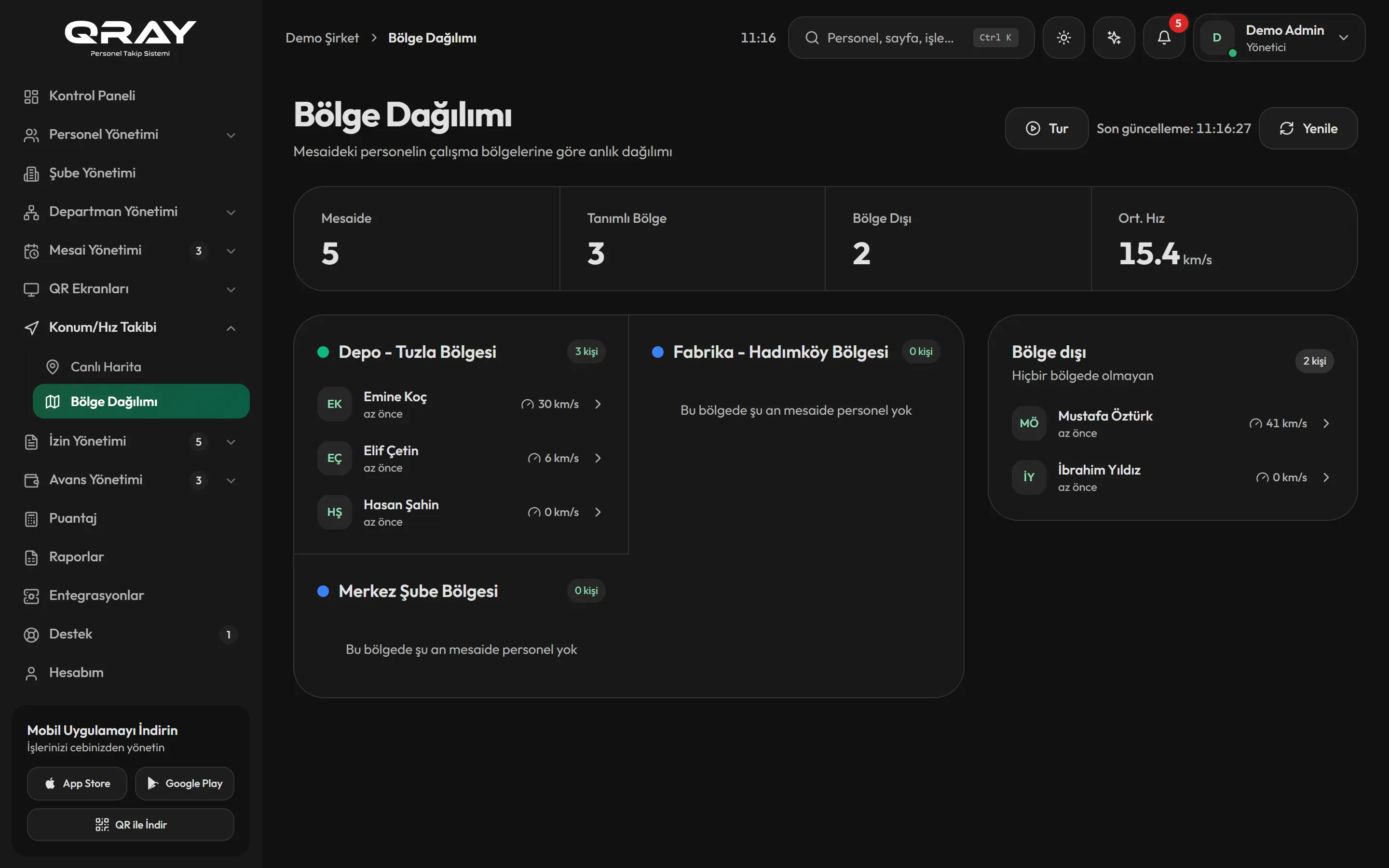Click MÖ avatar for Mustafa Öztürk

pyautogui.click(x=1029, y=424)
